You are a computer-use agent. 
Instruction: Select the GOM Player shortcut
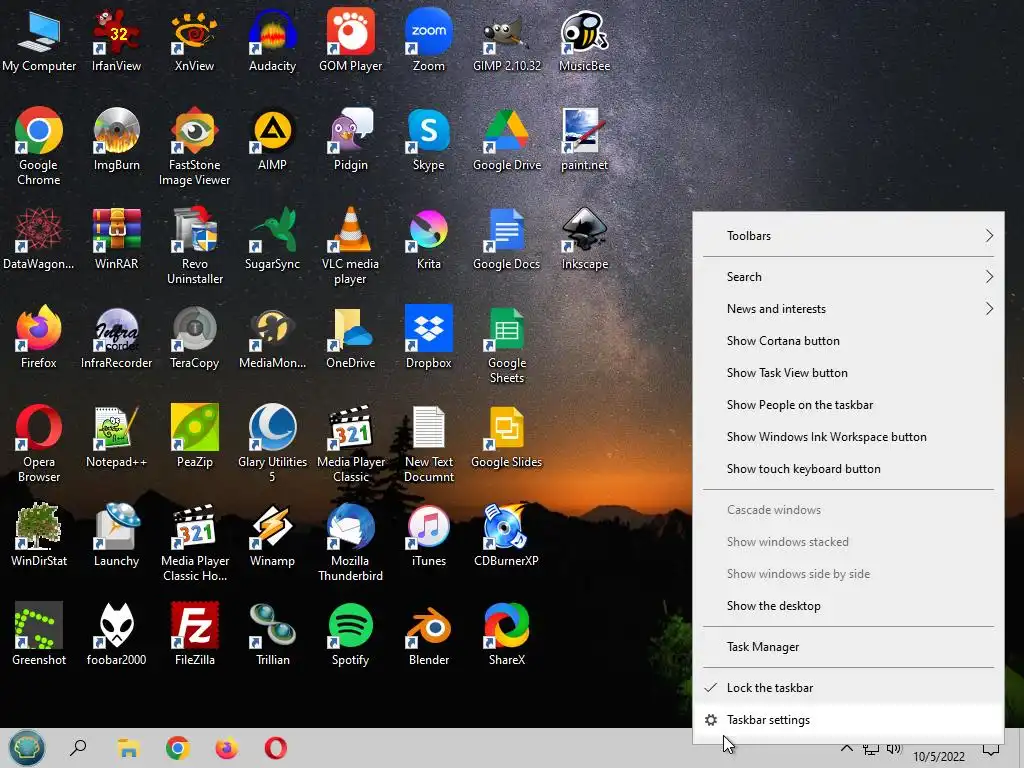point(351,40)
